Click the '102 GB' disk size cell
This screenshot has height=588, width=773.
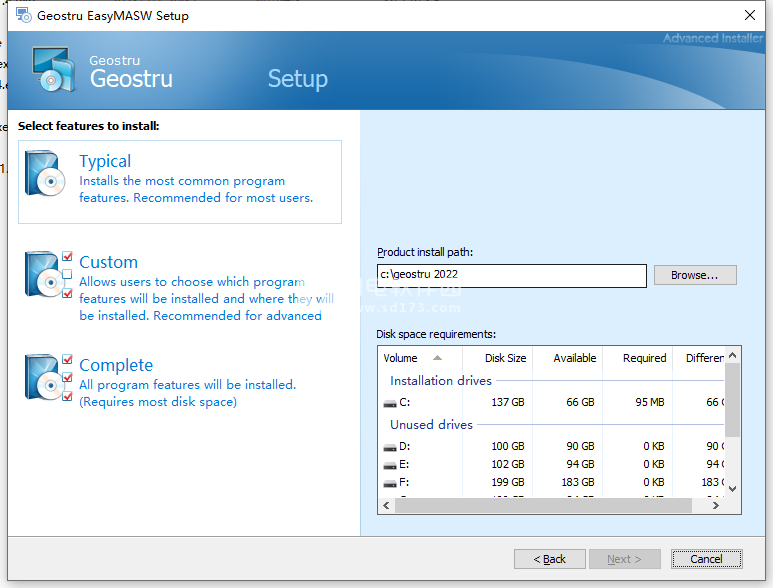[x=508, y=464]
